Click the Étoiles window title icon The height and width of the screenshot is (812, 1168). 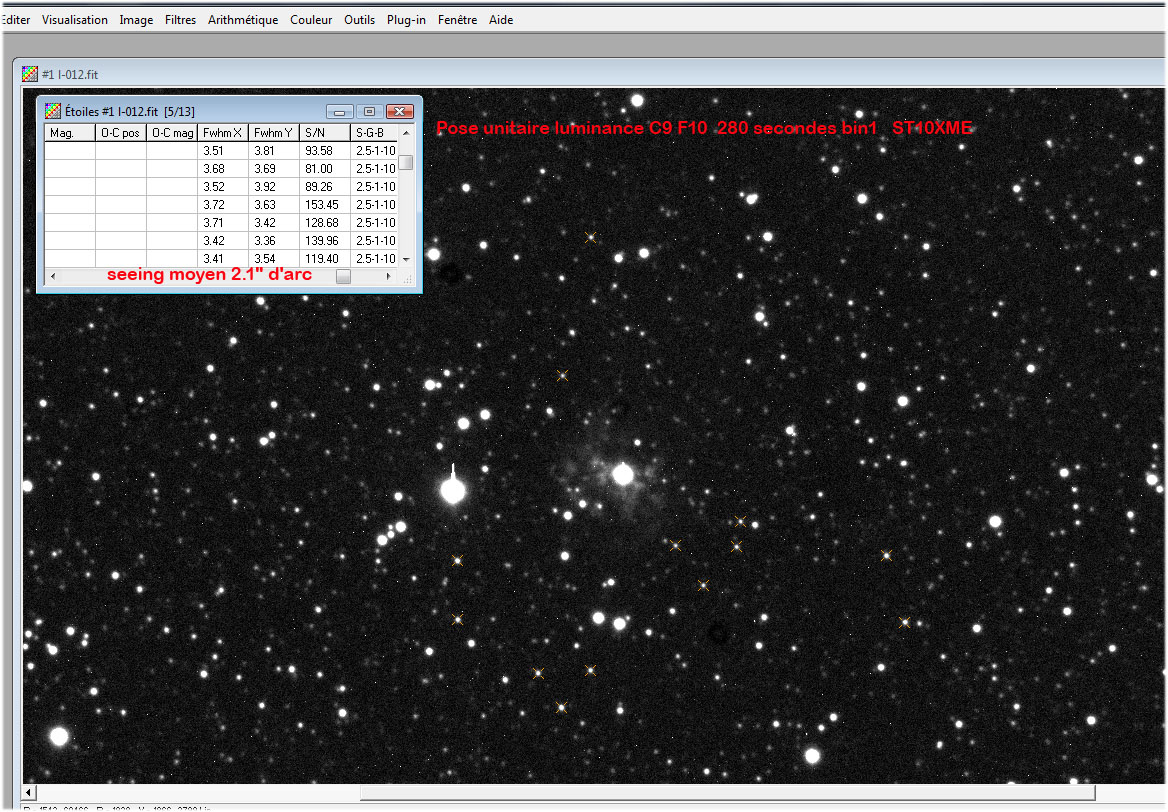[x=53, y=111]
